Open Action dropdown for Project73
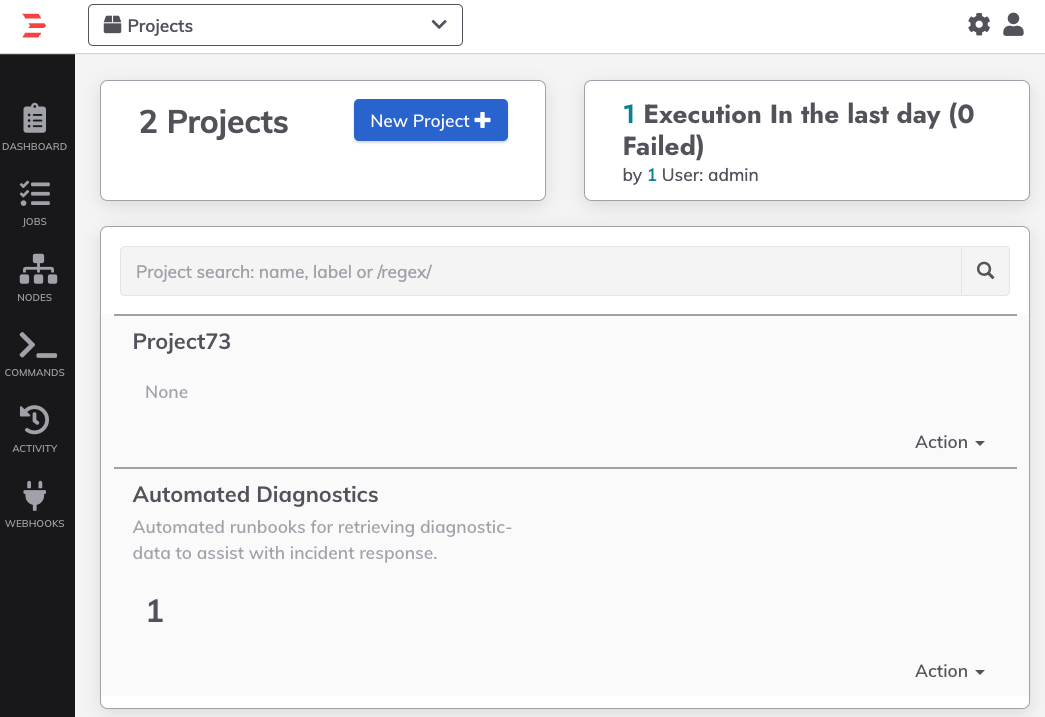 (x=949, y=442)
